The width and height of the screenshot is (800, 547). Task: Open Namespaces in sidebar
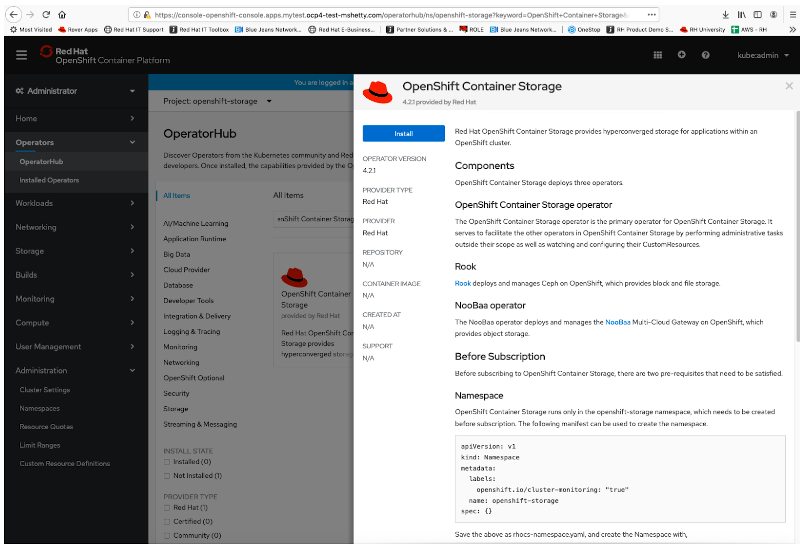[40, 408]
